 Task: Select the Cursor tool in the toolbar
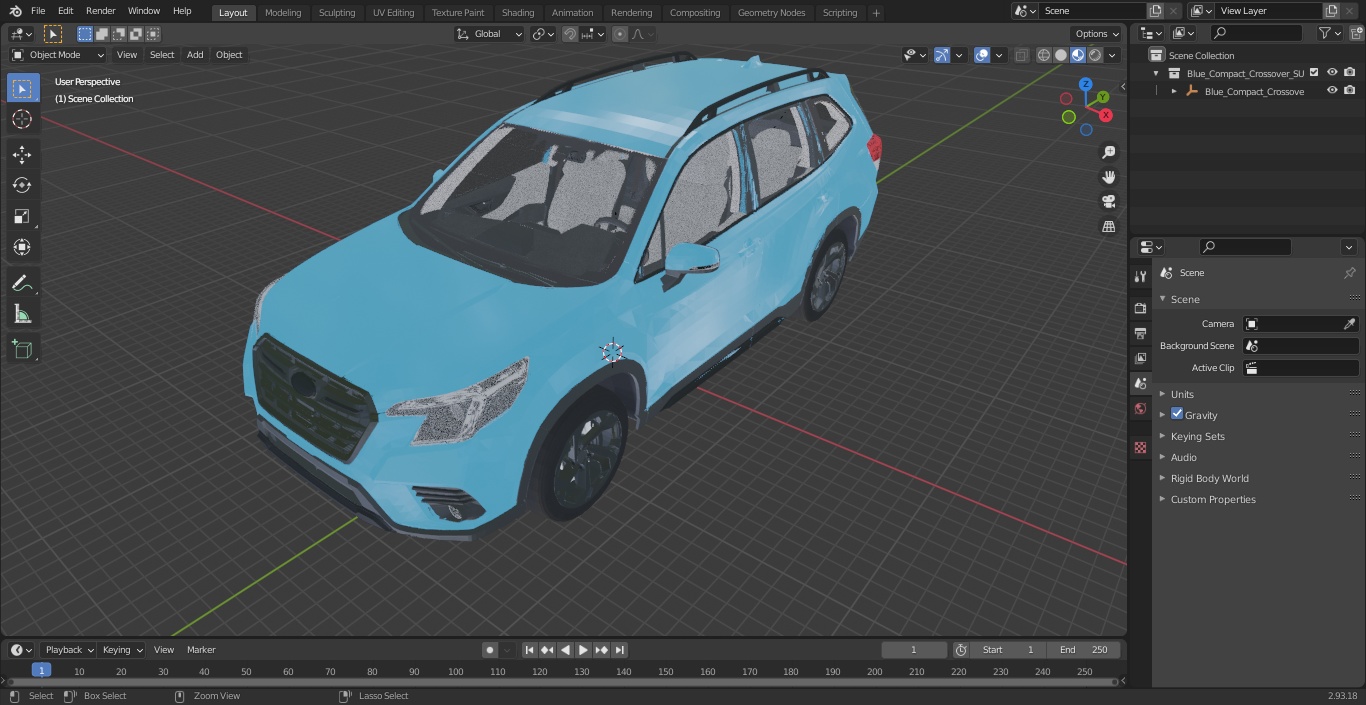coord(22,119)
